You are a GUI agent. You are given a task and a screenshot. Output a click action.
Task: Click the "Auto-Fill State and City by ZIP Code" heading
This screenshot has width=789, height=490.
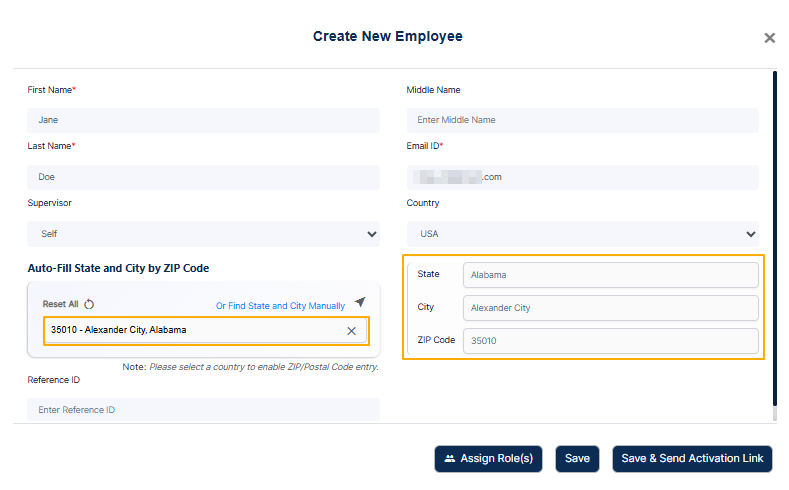118,268
